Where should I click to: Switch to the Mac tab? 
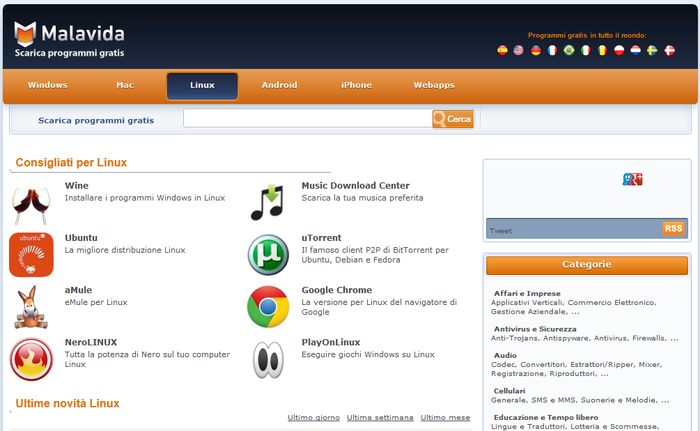125,85
